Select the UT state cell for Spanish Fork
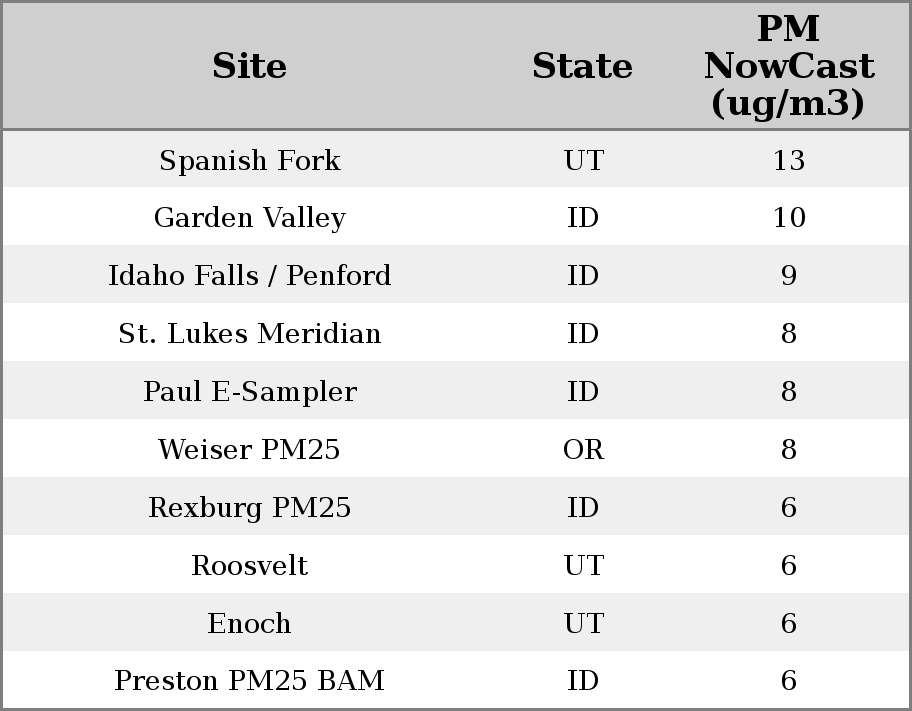This screenshot has height=711, width=912. pos(583,160)
